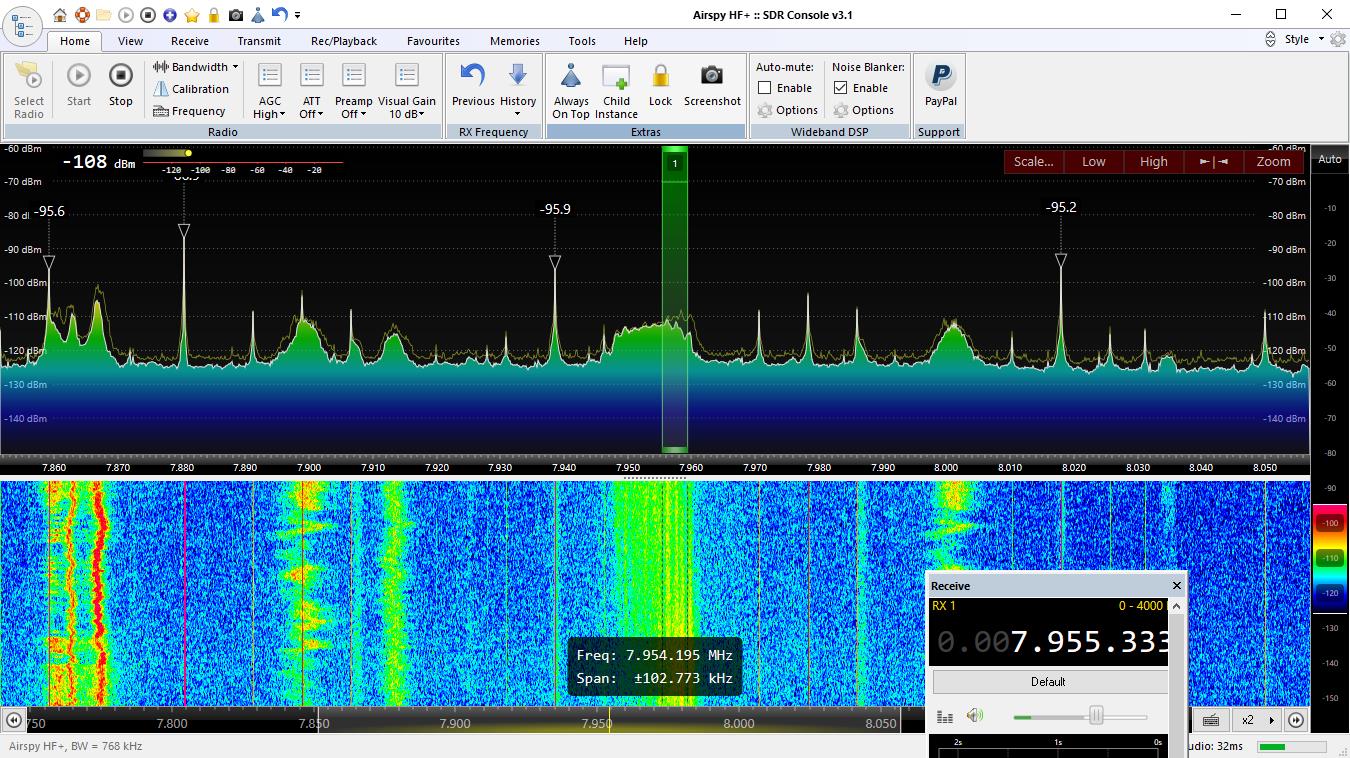Click the undo arrow icon in title bar
Viewport: 1350px width, 758px height.
pos(279,15)
